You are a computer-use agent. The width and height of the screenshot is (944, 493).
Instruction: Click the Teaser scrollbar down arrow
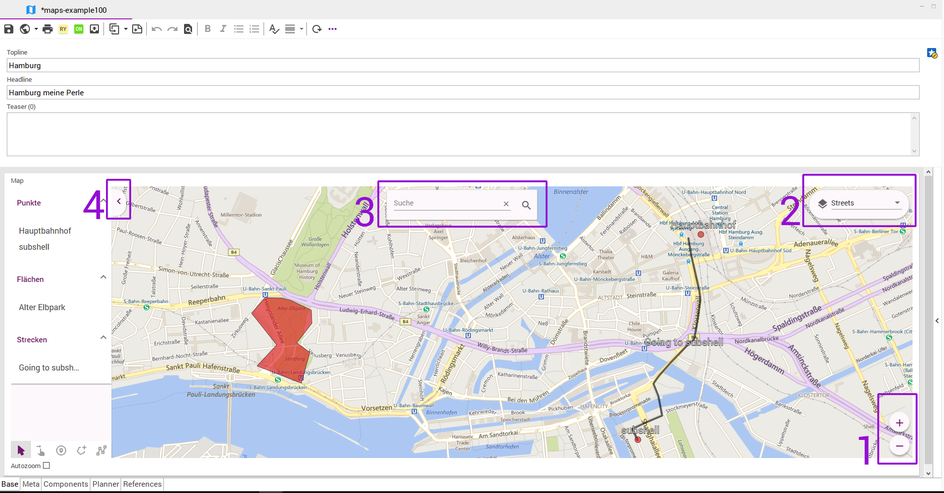pos(915,151)
